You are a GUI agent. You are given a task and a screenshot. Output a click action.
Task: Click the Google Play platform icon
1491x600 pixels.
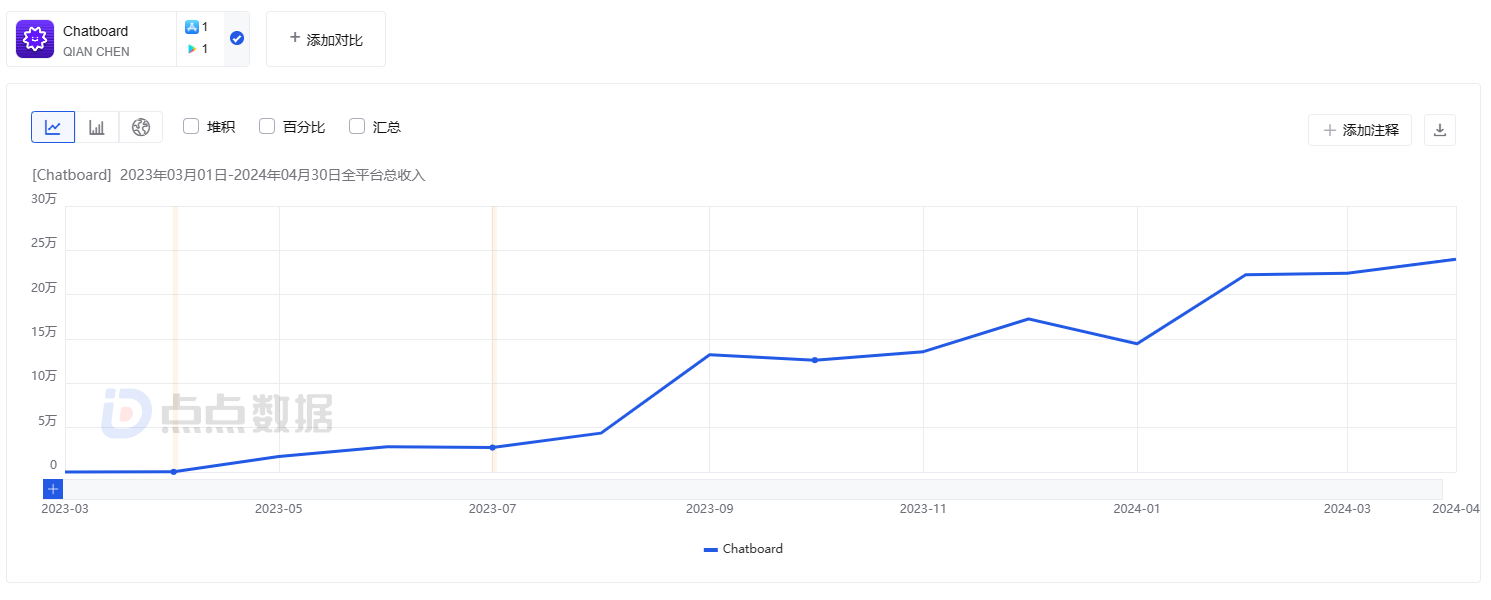[x=192, y=49]
